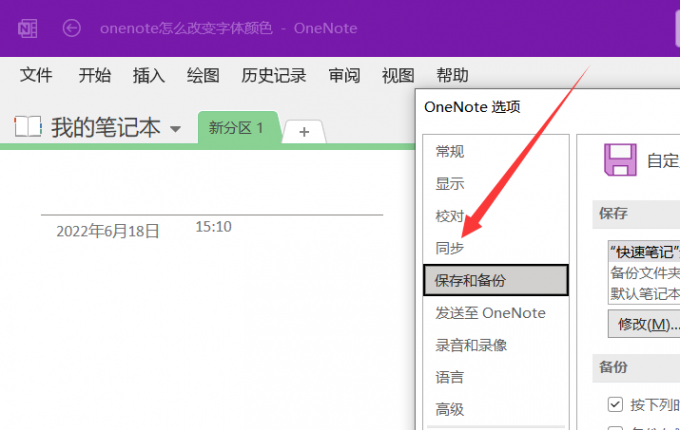Click the notebook icon beside 我的笔记本
Viewport: 680px width, 430px height.
(28, 126)
